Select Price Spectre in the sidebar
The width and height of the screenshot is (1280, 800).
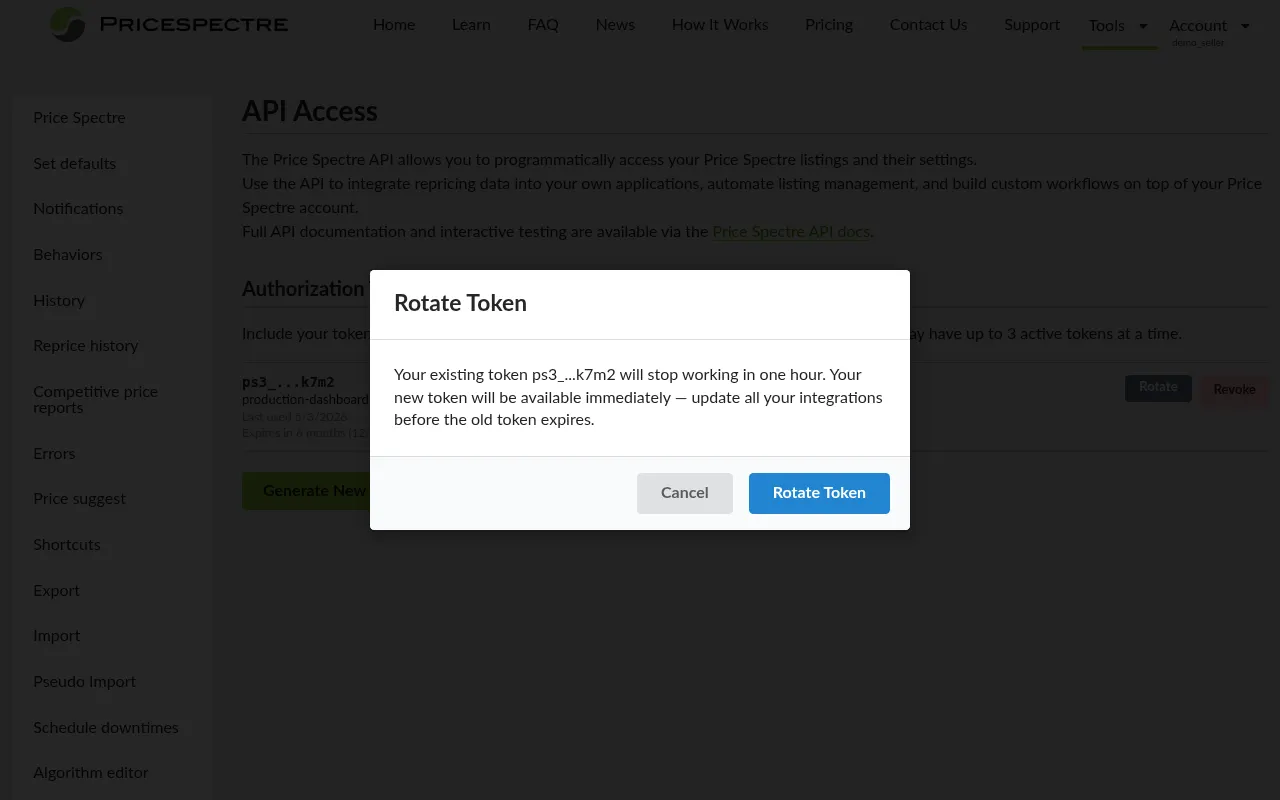click(x=79, y=118)
